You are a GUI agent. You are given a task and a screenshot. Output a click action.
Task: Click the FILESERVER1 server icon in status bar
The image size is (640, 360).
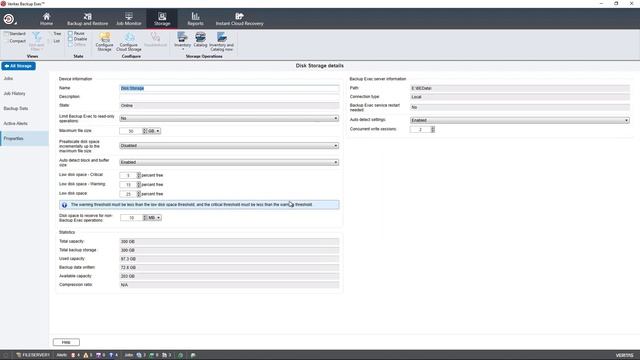pos(18,355)
